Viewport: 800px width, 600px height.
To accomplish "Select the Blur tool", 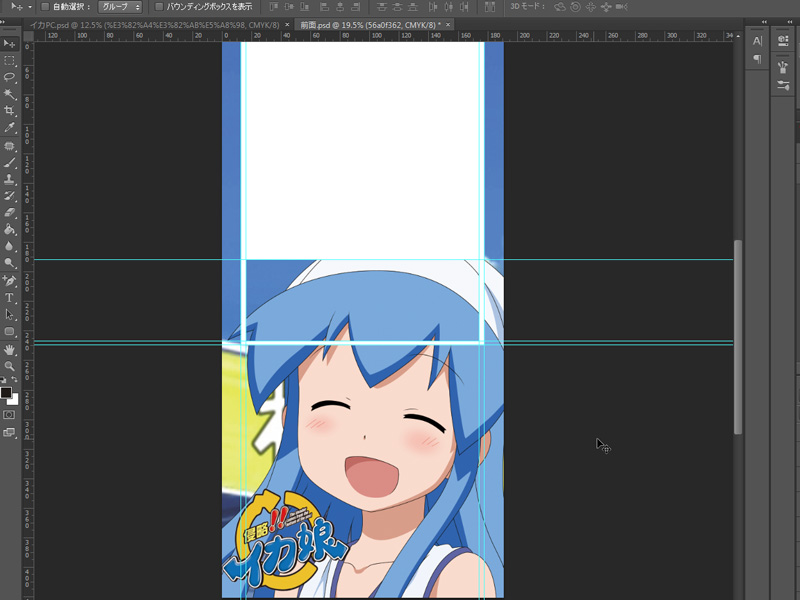I will tap(9, 246).
